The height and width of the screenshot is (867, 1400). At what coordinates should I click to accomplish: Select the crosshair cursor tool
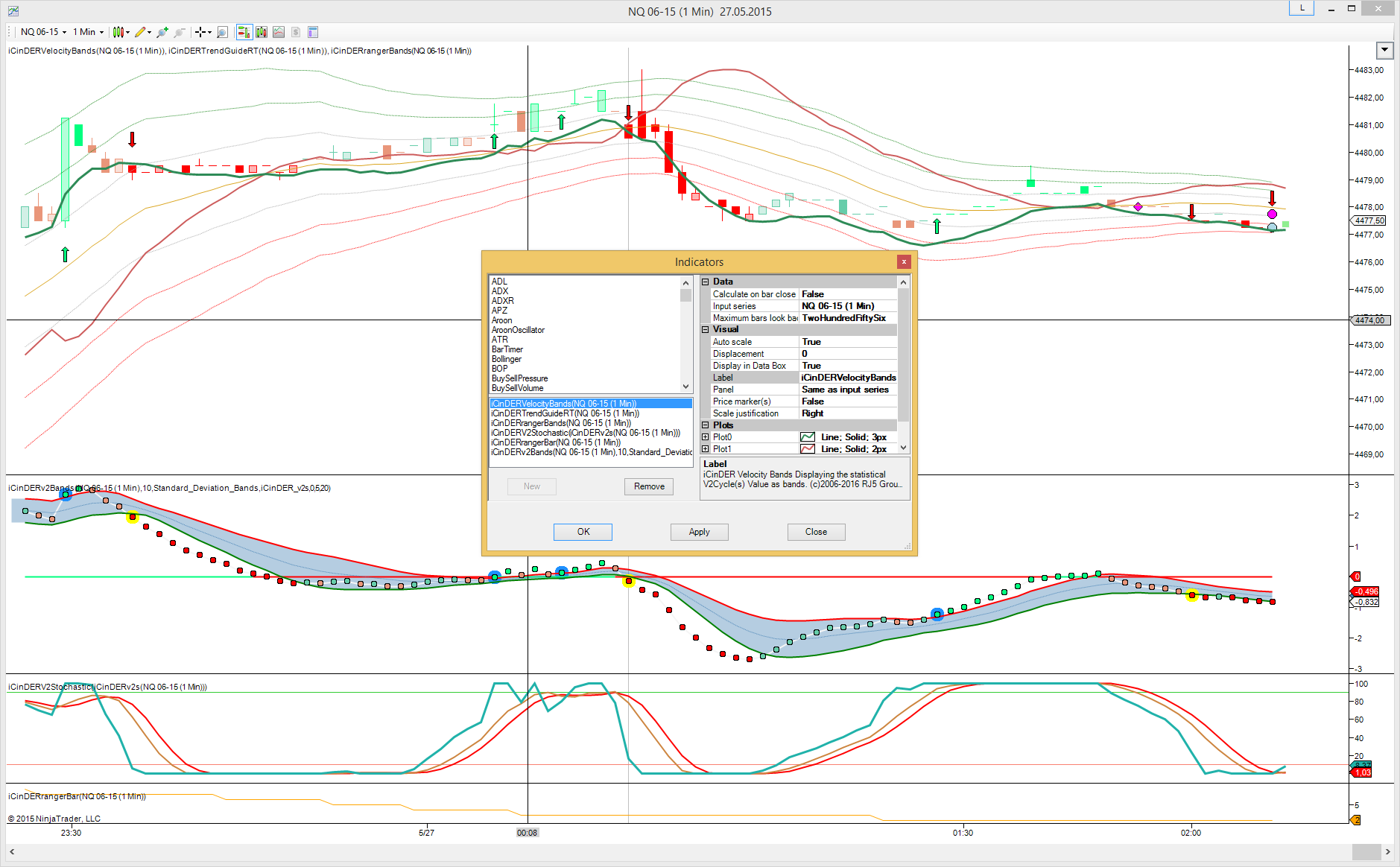200,32
